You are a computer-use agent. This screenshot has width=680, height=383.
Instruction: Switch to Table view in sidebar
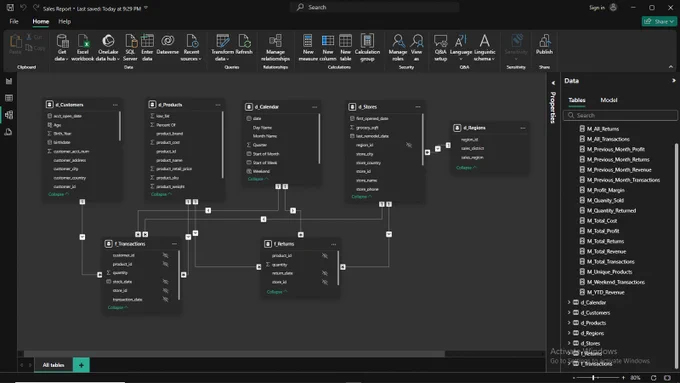coord(9,98)
